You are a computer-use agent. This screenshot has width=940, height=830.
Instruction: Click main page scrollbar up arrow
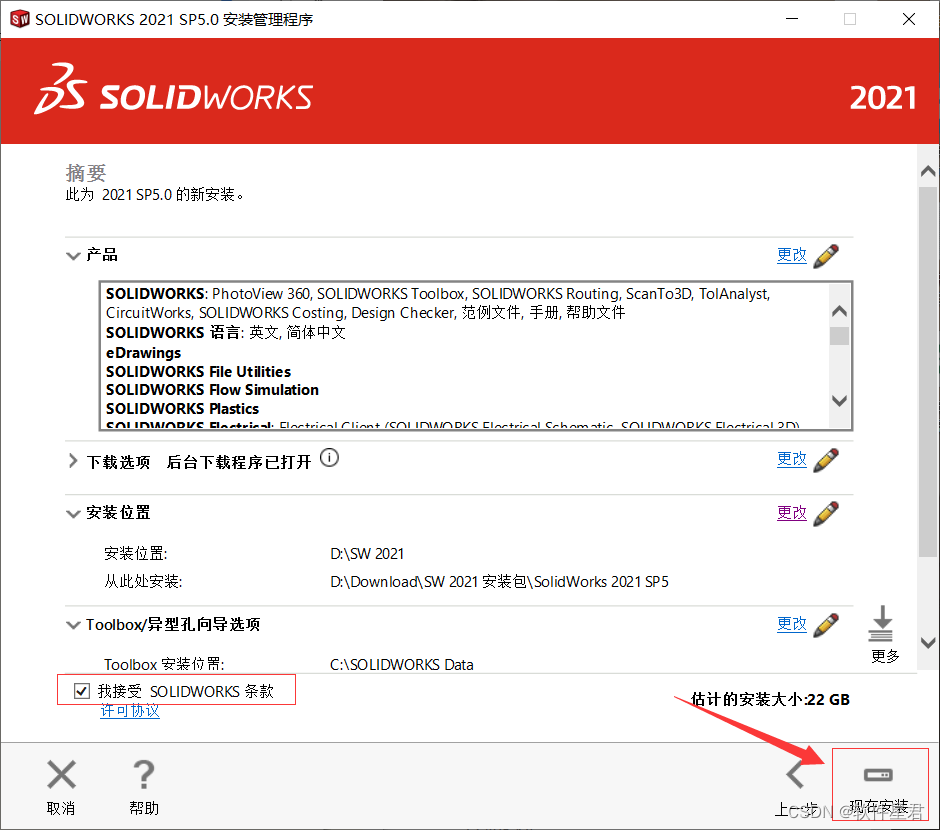928,171
